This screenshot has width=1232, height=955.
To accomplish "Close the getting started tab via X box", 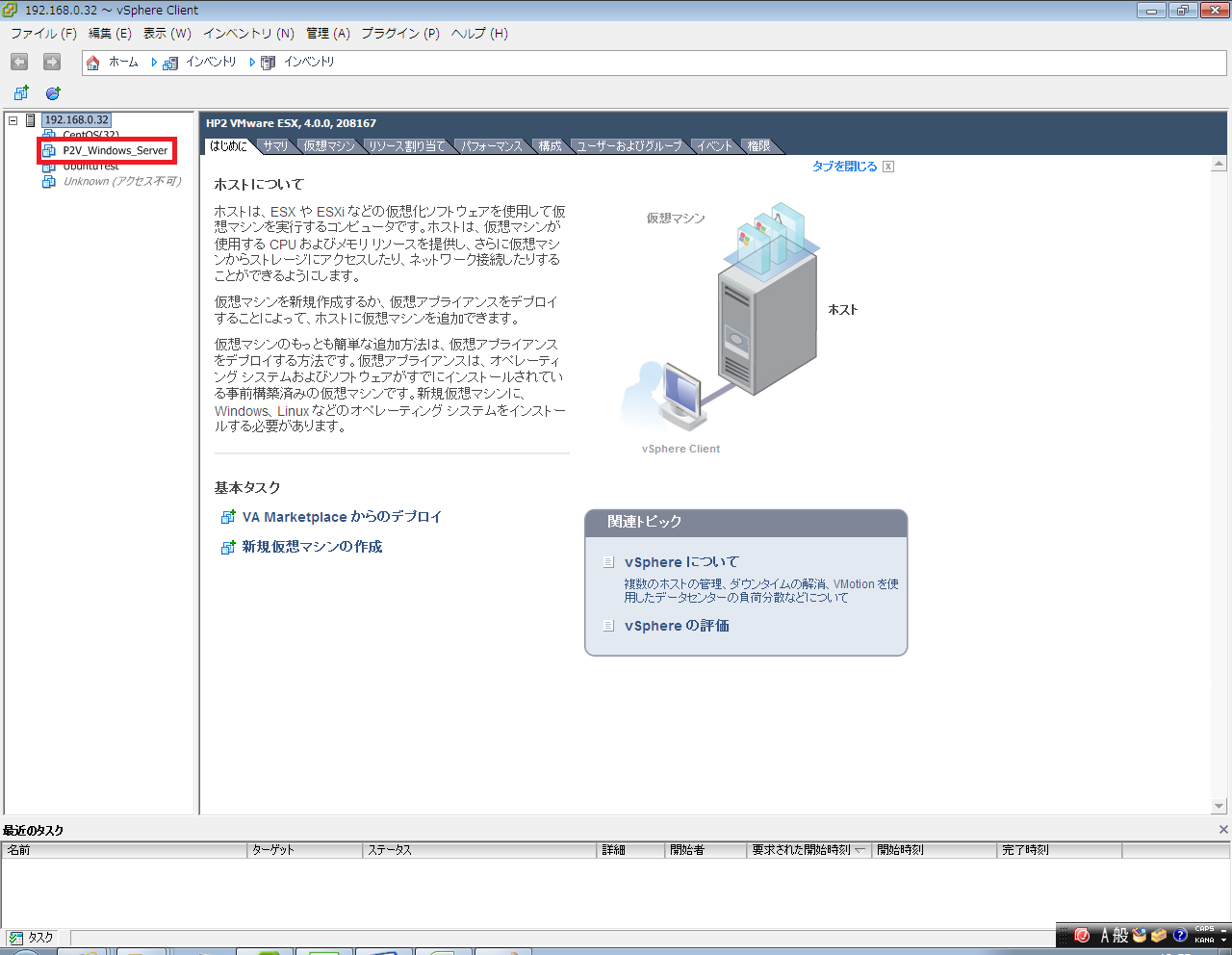I will (x=888, y=167).
